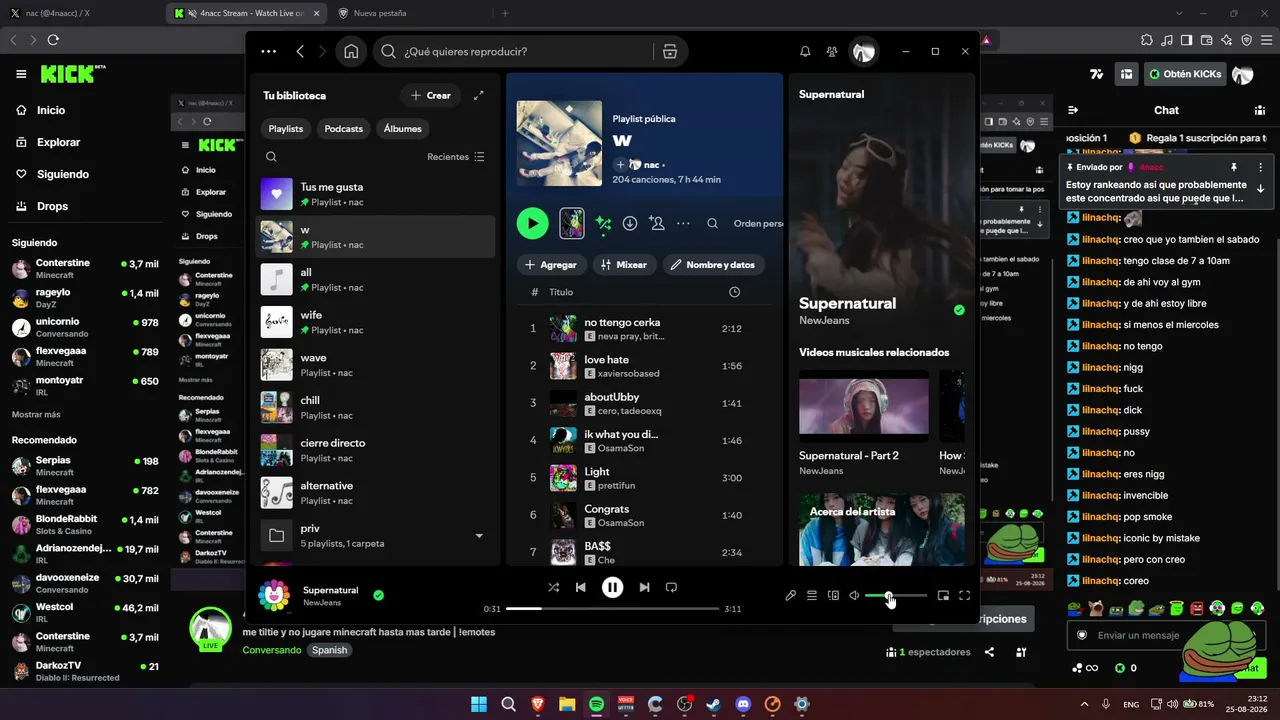Open Discord from the Windows taskbar

[x=743, y=704]
